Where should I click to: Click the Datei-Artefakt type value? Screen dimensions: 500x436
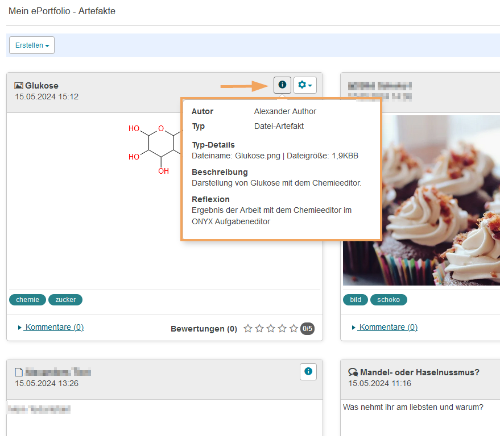pyautogui.click(x=279, y=126)
